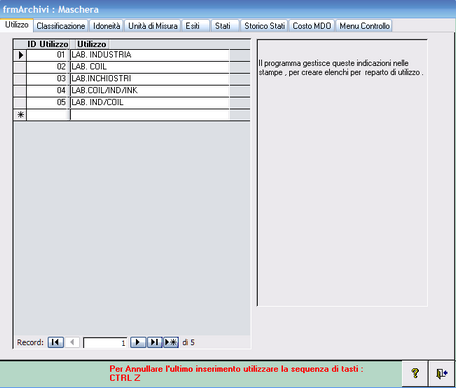This screenshot has width=456, height=388.
Task: Select the row selector for record 03
Action: pyautogui.click(x=20, y=79)
